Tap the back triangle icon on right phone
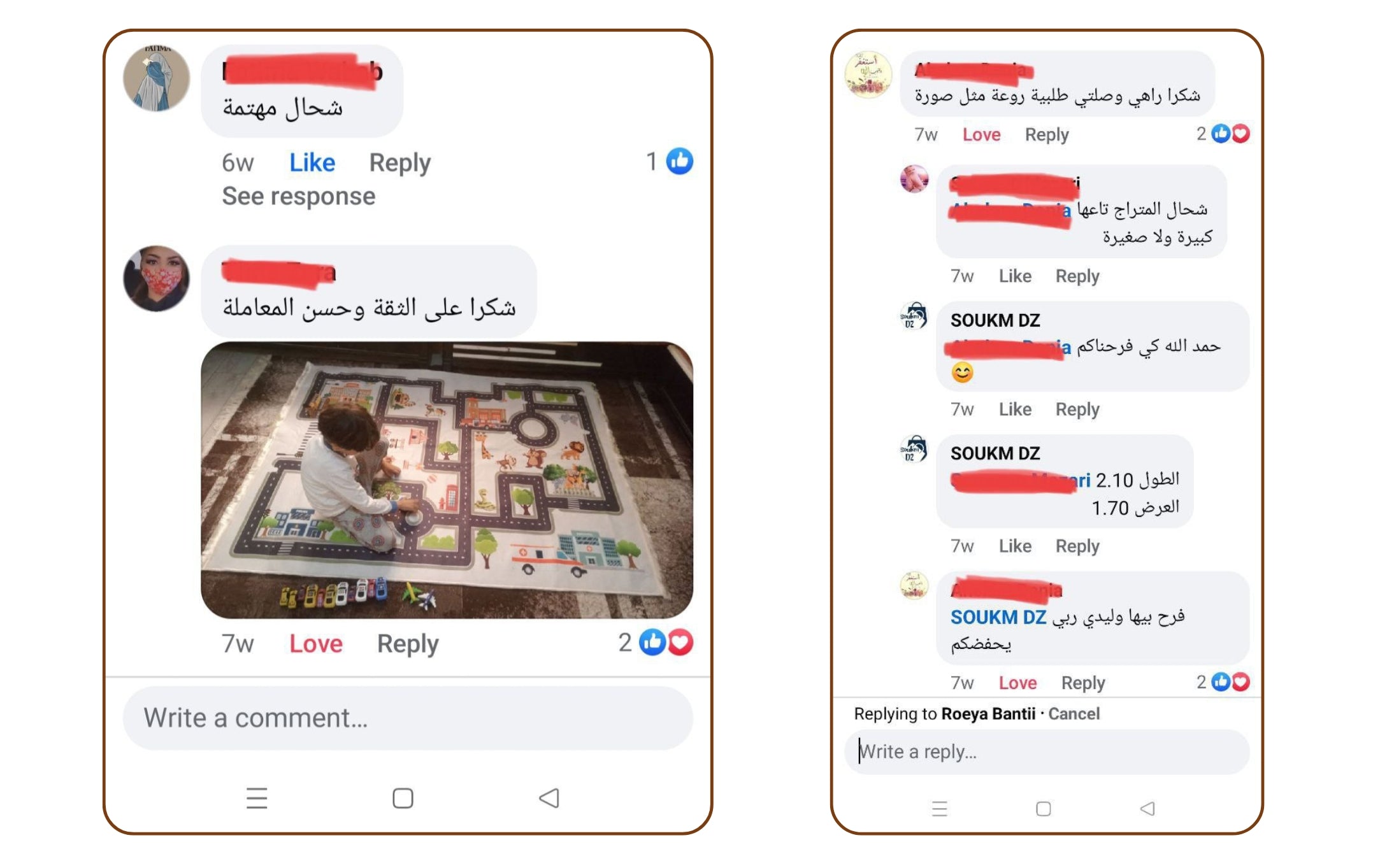Screen dimensions: 1394x868 point(1147,809)
